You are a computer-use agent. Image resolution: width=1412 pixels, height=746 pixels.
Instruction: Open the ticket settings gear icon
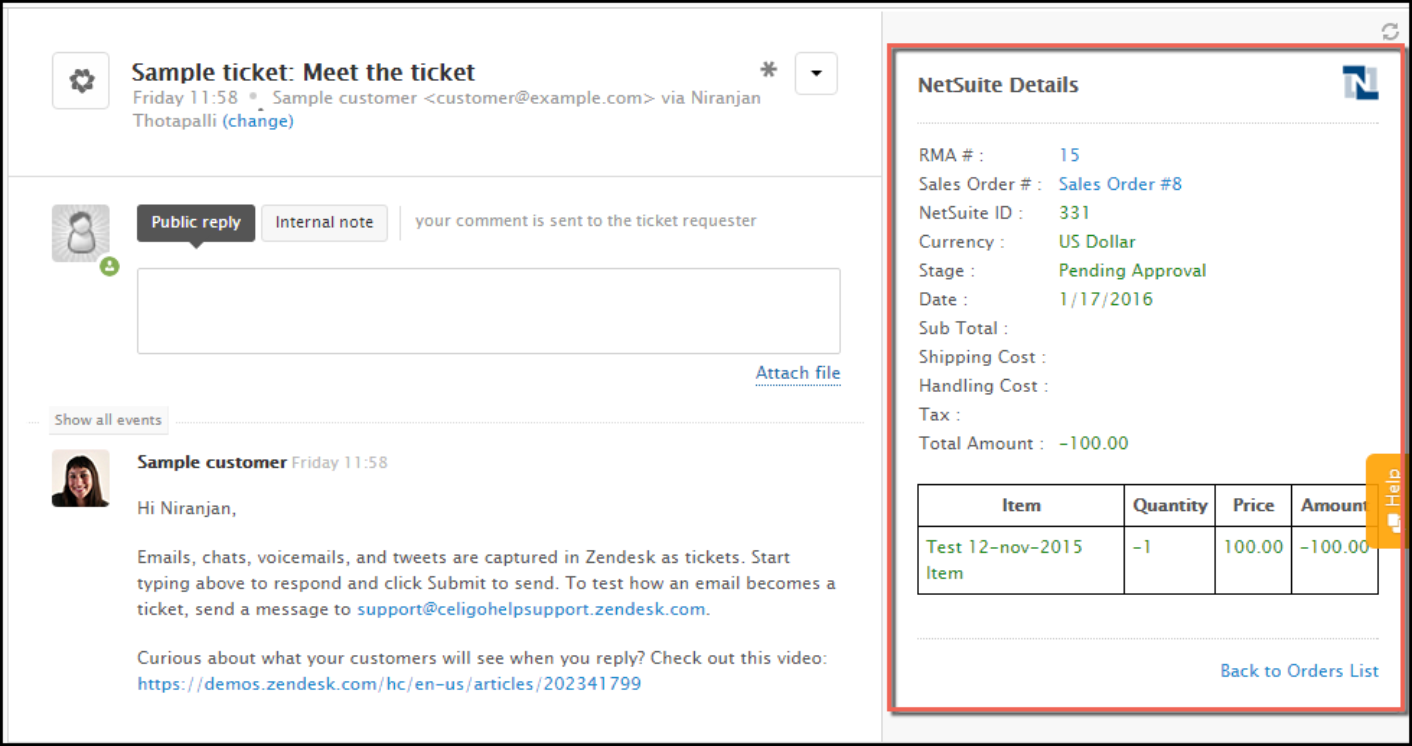[81, 81]
